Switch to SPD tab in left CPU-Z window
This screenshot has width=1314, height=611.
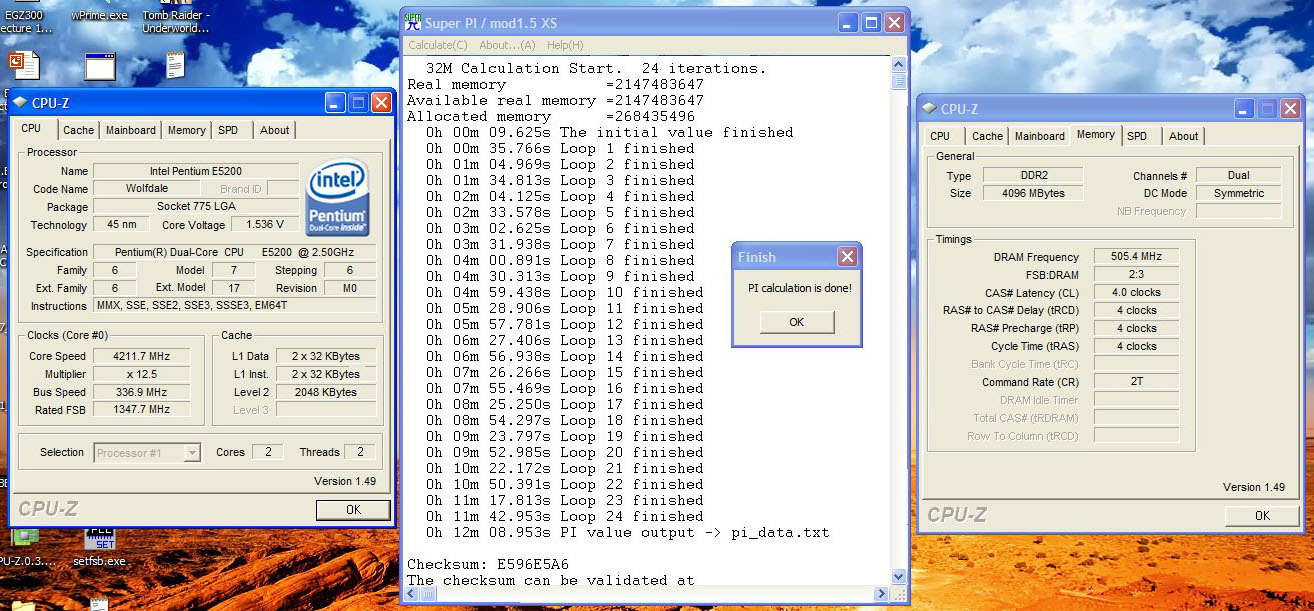pyautogui.click(x=228, y=130)
